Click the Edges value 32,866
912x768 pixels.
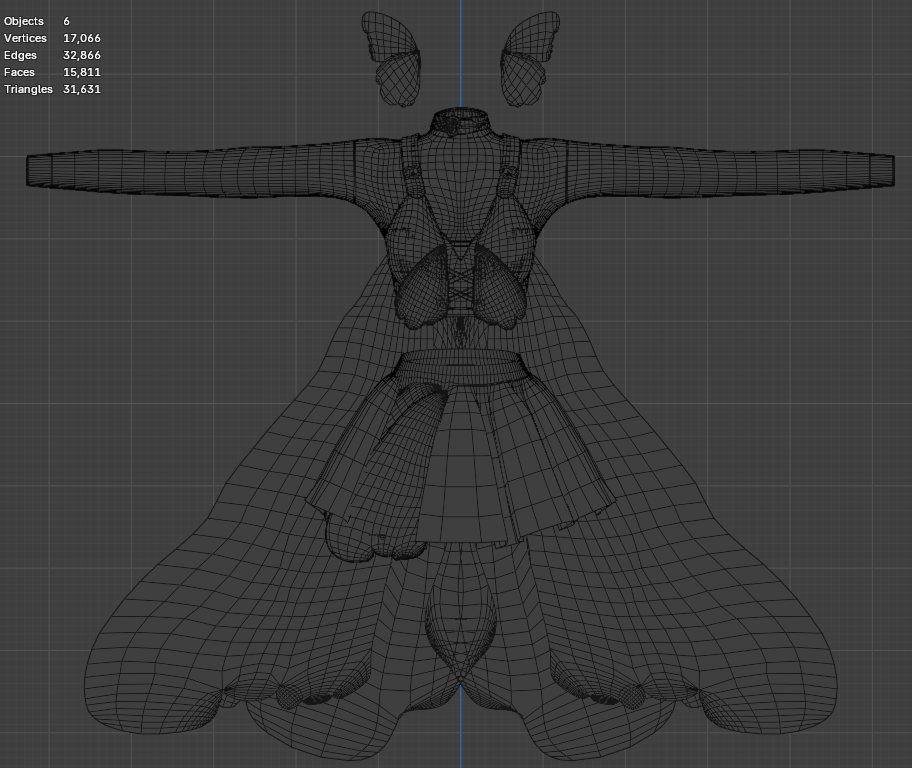81,55
